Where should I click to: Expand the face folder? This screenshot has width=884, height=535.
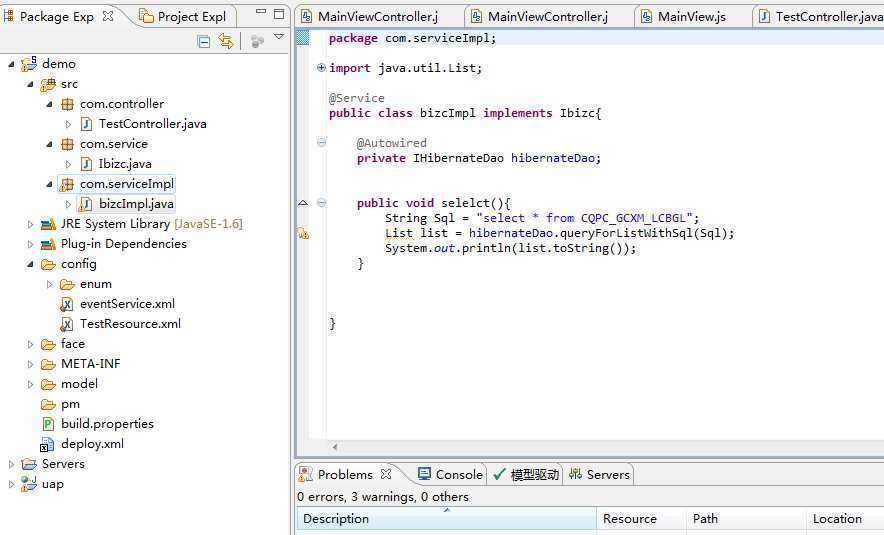(30, 344)
